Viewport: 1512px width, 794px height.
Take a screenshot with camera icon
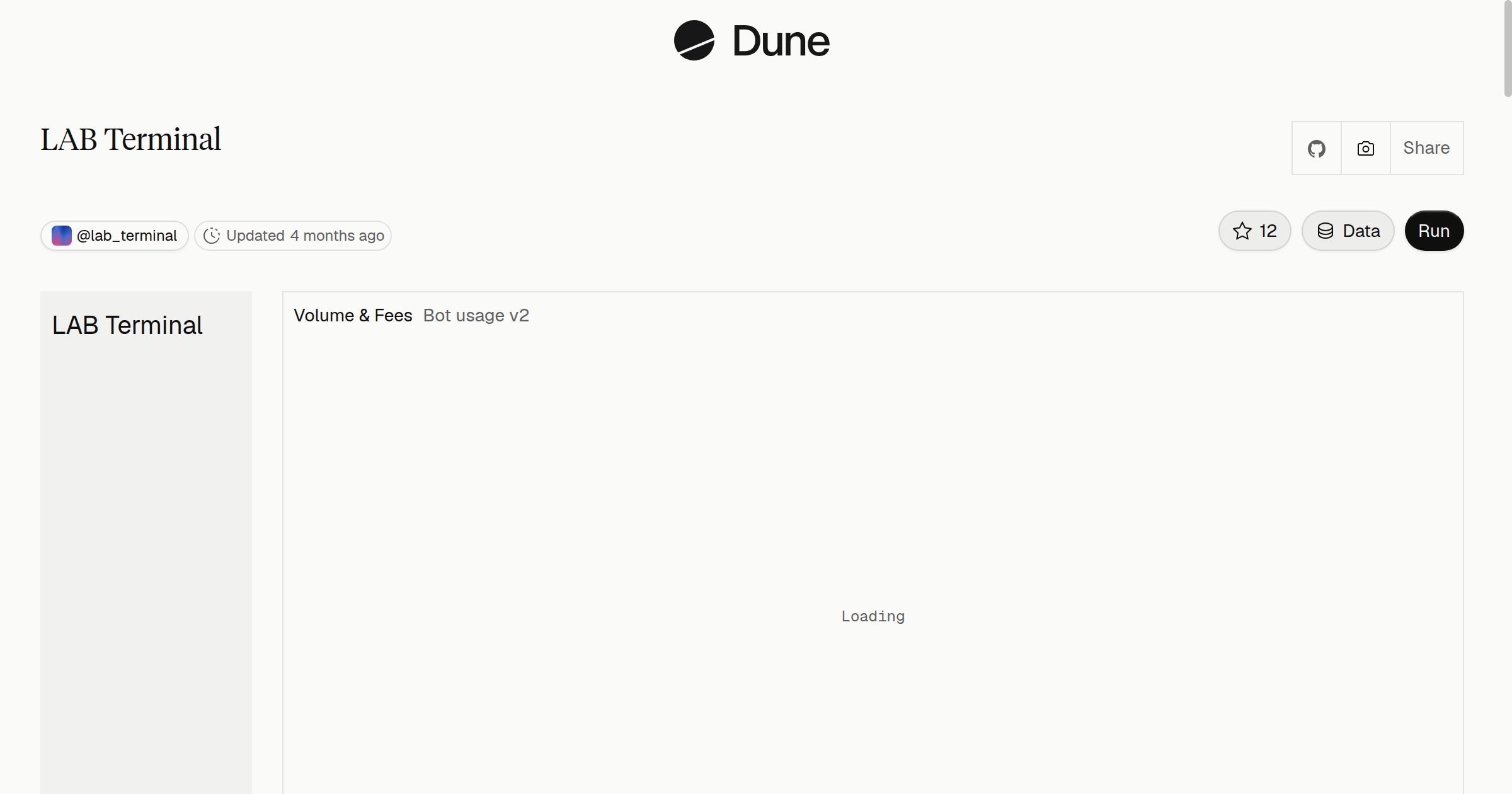[x=1366, y=148]
